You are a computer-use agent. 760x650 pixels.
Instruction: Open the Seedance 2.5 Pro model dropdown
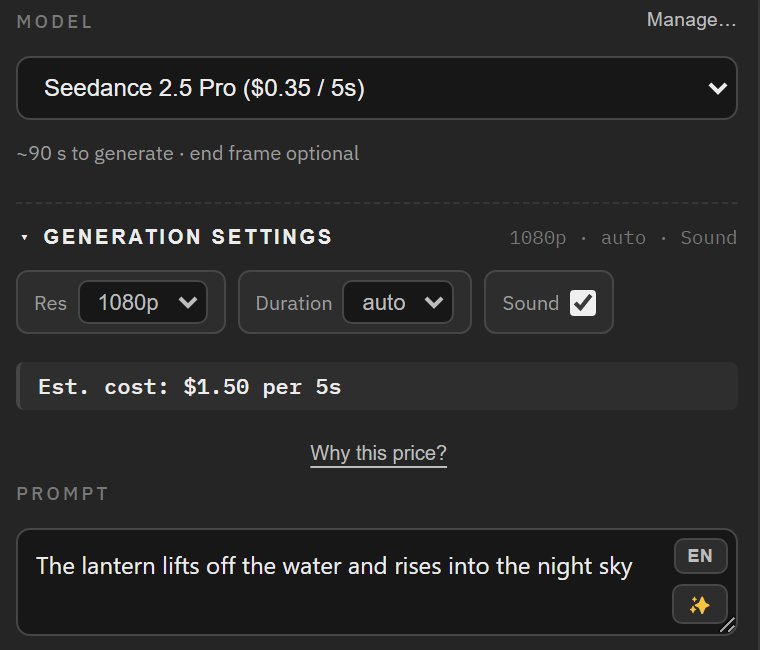[x=377, y=88]
